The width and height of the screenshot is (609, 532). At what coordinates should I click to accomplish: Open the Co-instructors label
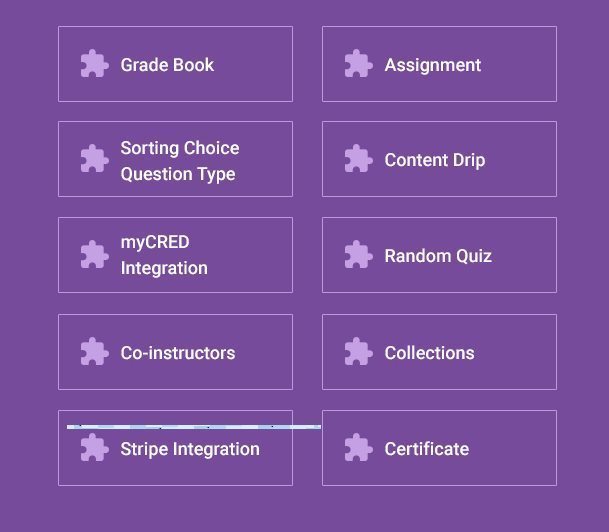(178, 353)
